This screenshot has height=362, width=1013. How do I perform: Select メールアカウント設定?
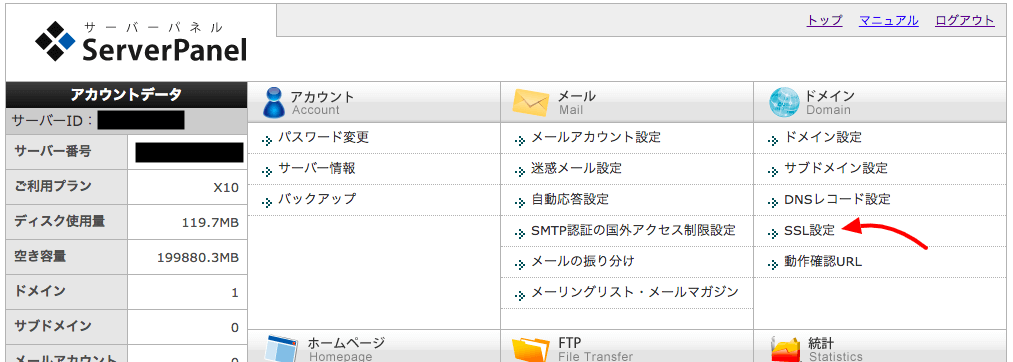coord(596,137)
